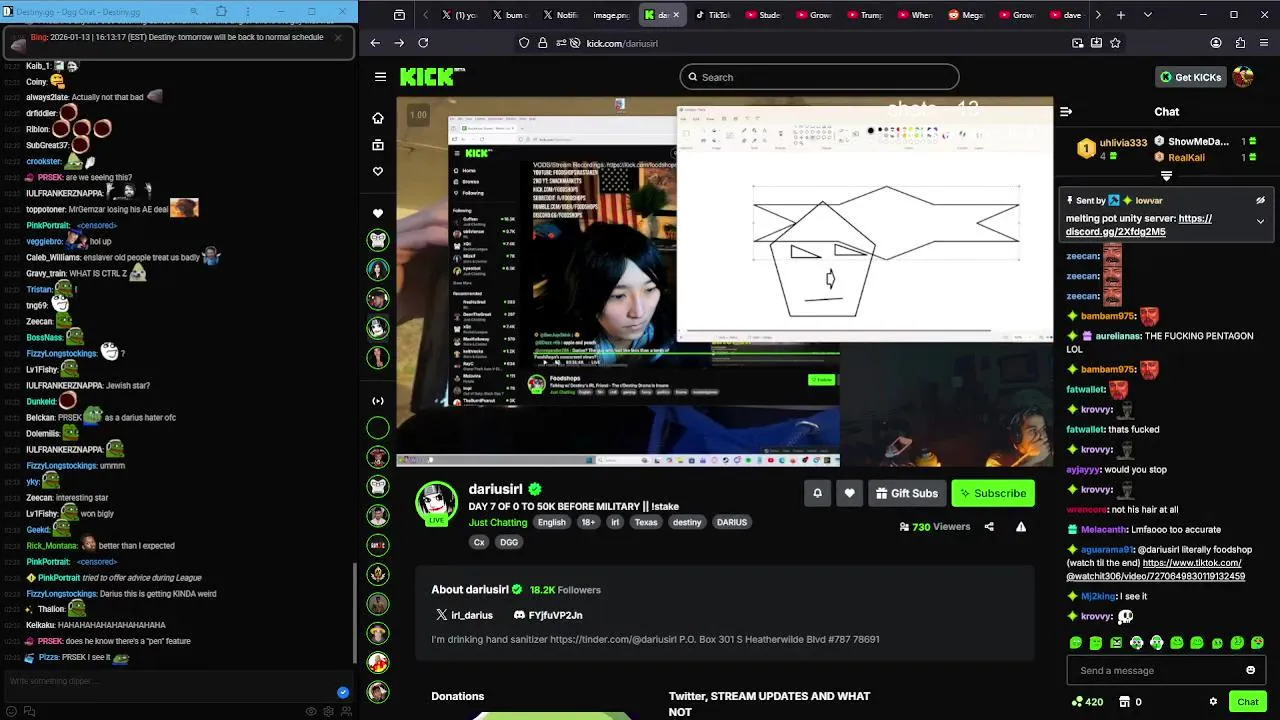The width and height of the screenshot is (1280, 720).
Task: Open the Browse icon in Kick sidebar
Action: pos(378,145)
